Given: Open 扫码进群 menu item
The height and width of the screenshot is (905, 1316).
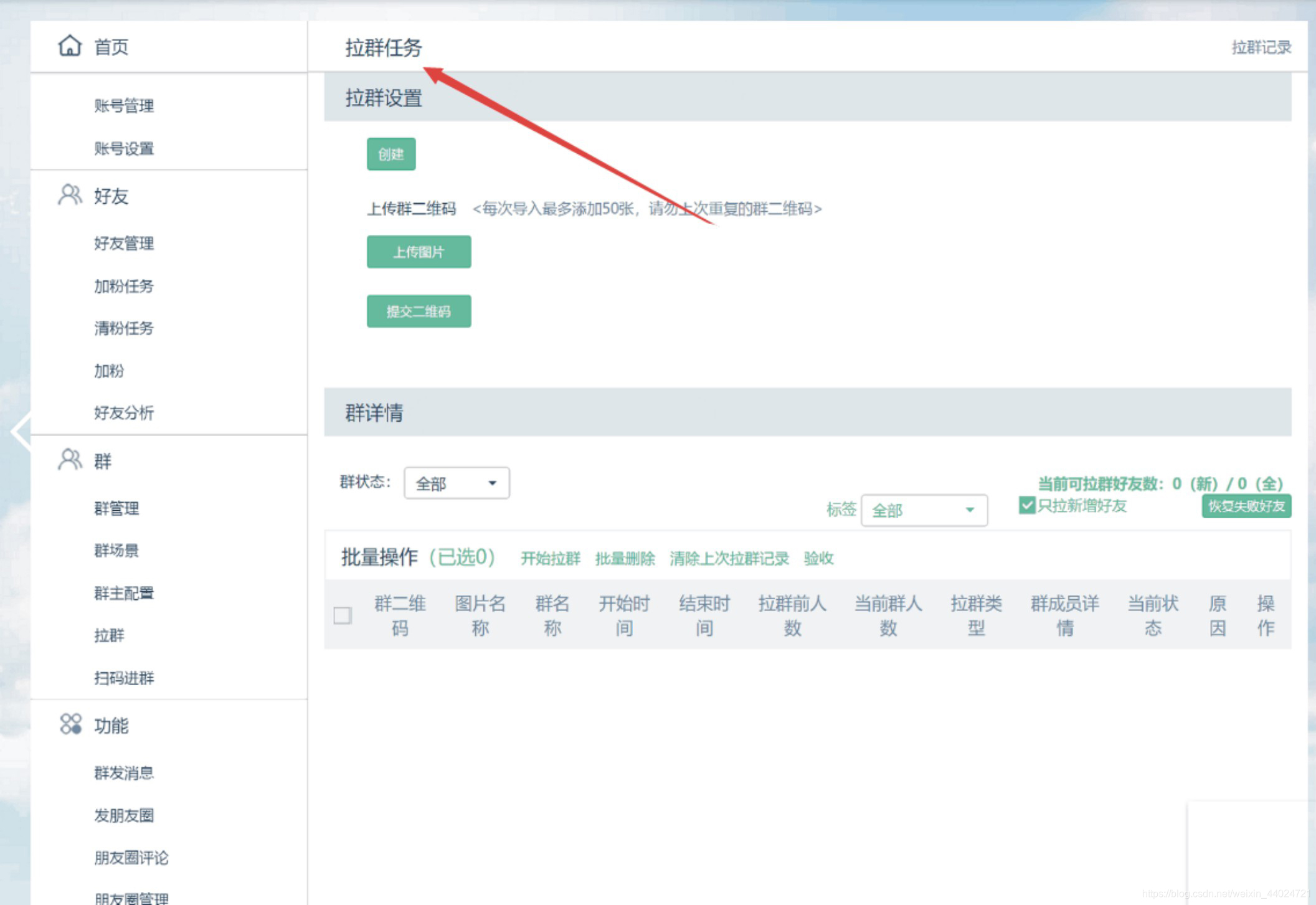Looking at the screenshot, I should [124, 678].
